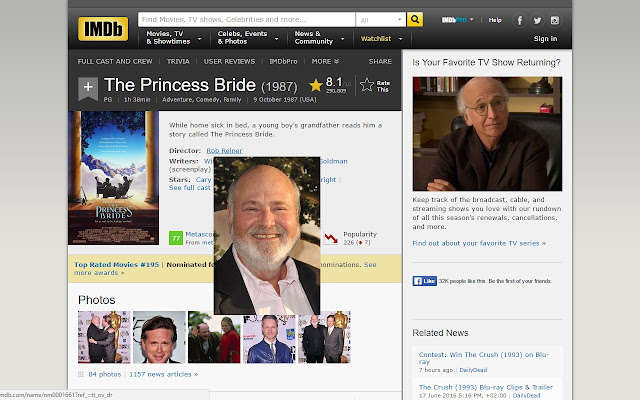Image resolution: width=640 pixels, height=400 pixels.
Task: Click the Metascore 77 green badge
Action: click(176, 238)
